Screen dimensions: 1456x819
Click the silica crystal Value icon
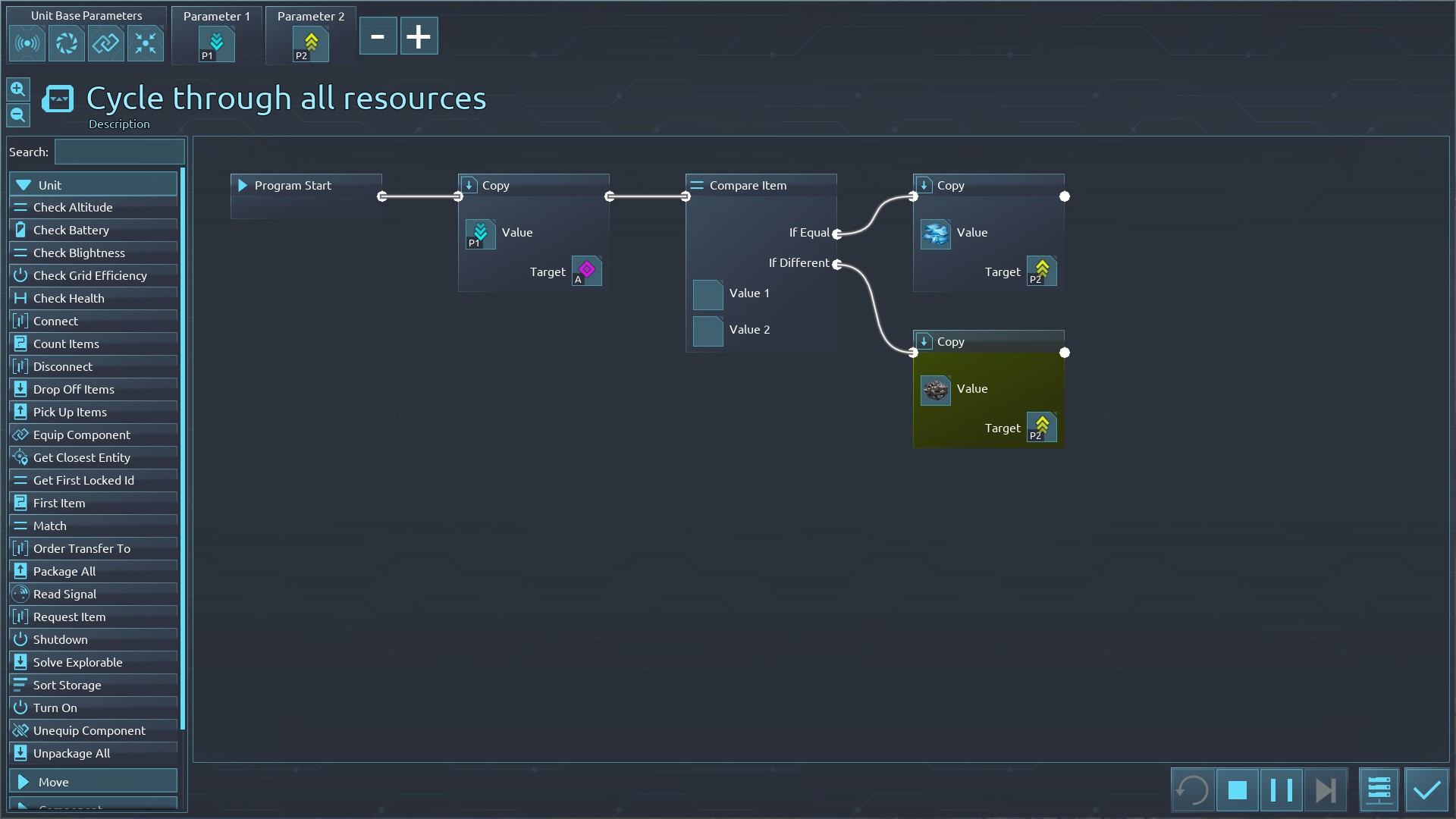coord(935,234)
